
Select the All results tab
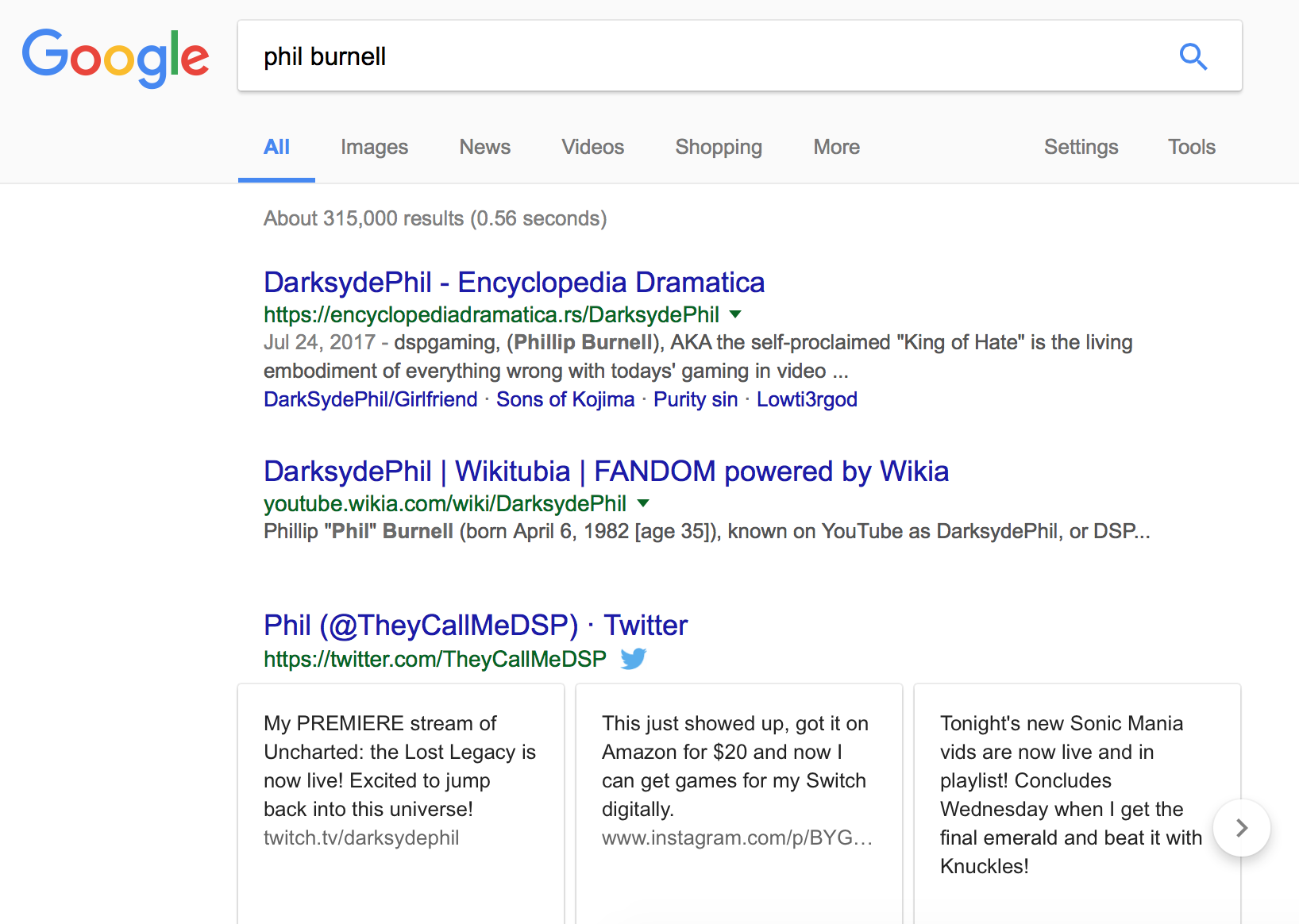276,147
